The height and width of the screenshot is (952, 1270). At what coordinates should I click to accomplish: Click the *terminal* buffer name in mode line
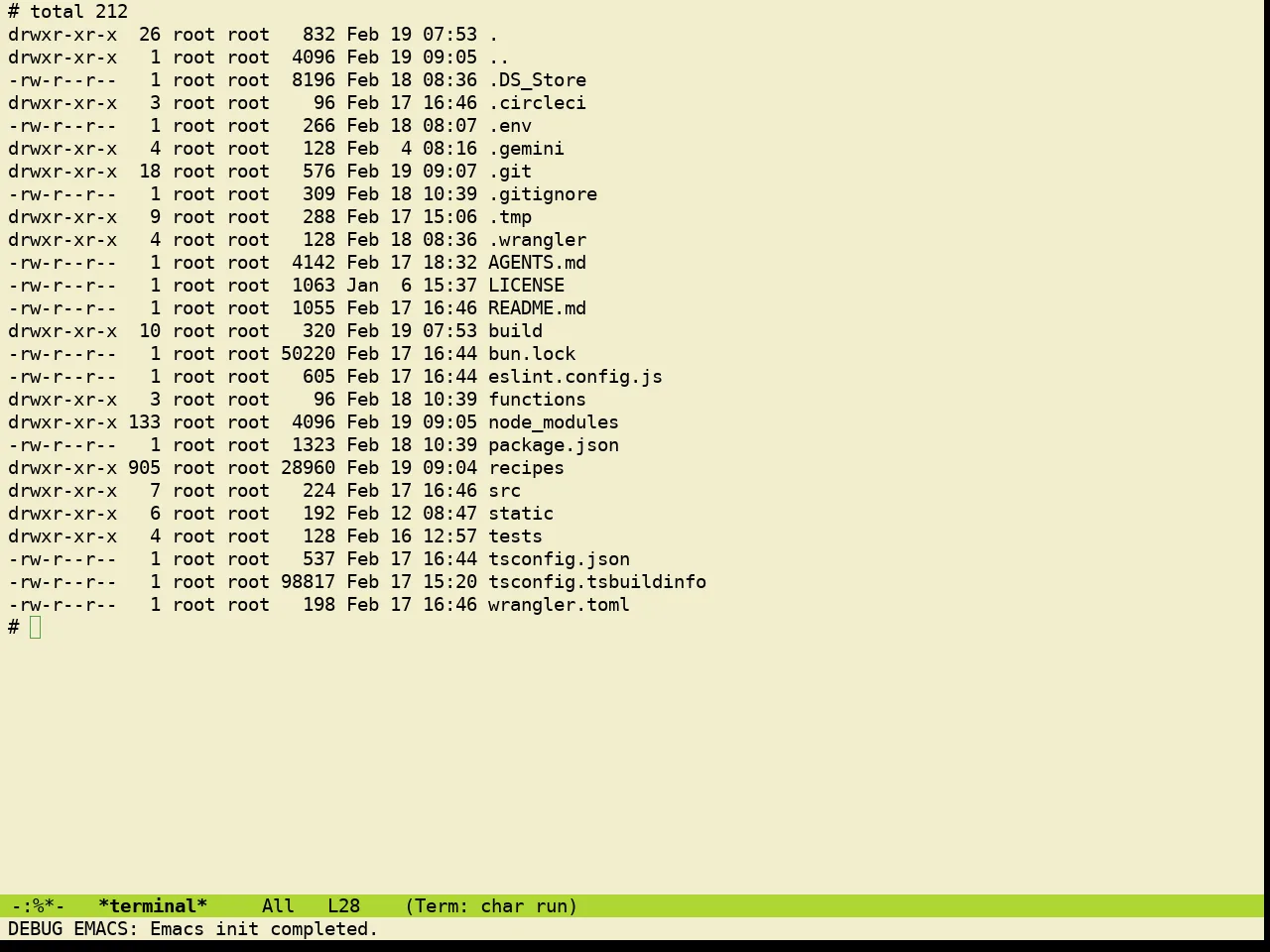click(153, 906)
